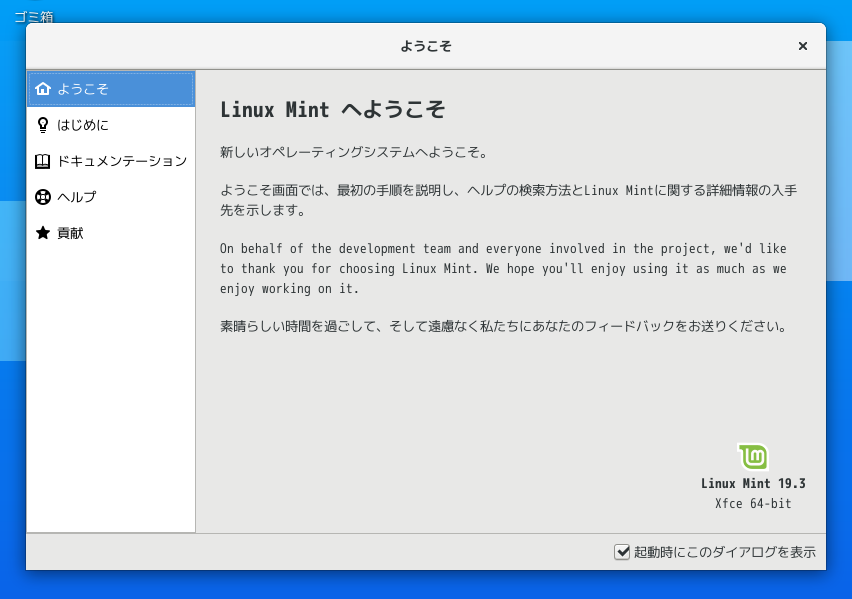Open the はじめに section label

[x=83, y=125]
